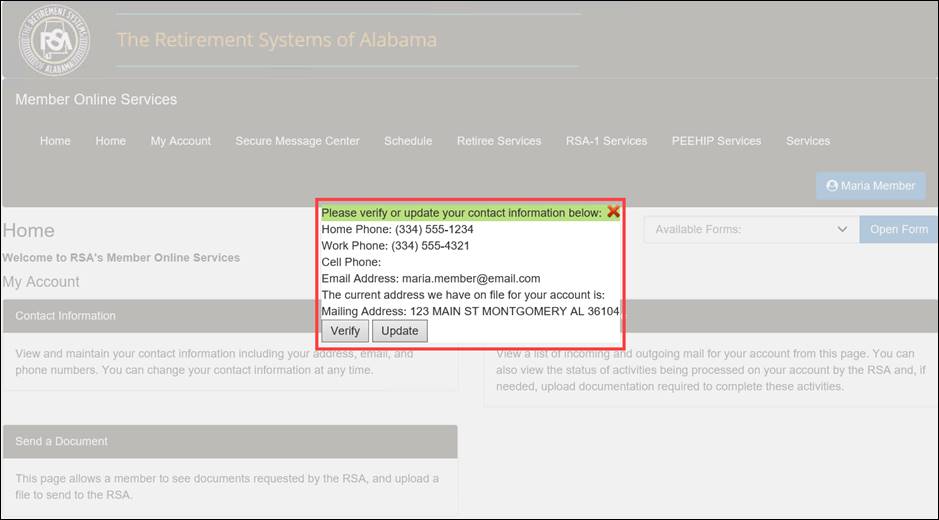Open the PEEHIP Services menu
Screen dimensions: 939x520
[716, 141]
